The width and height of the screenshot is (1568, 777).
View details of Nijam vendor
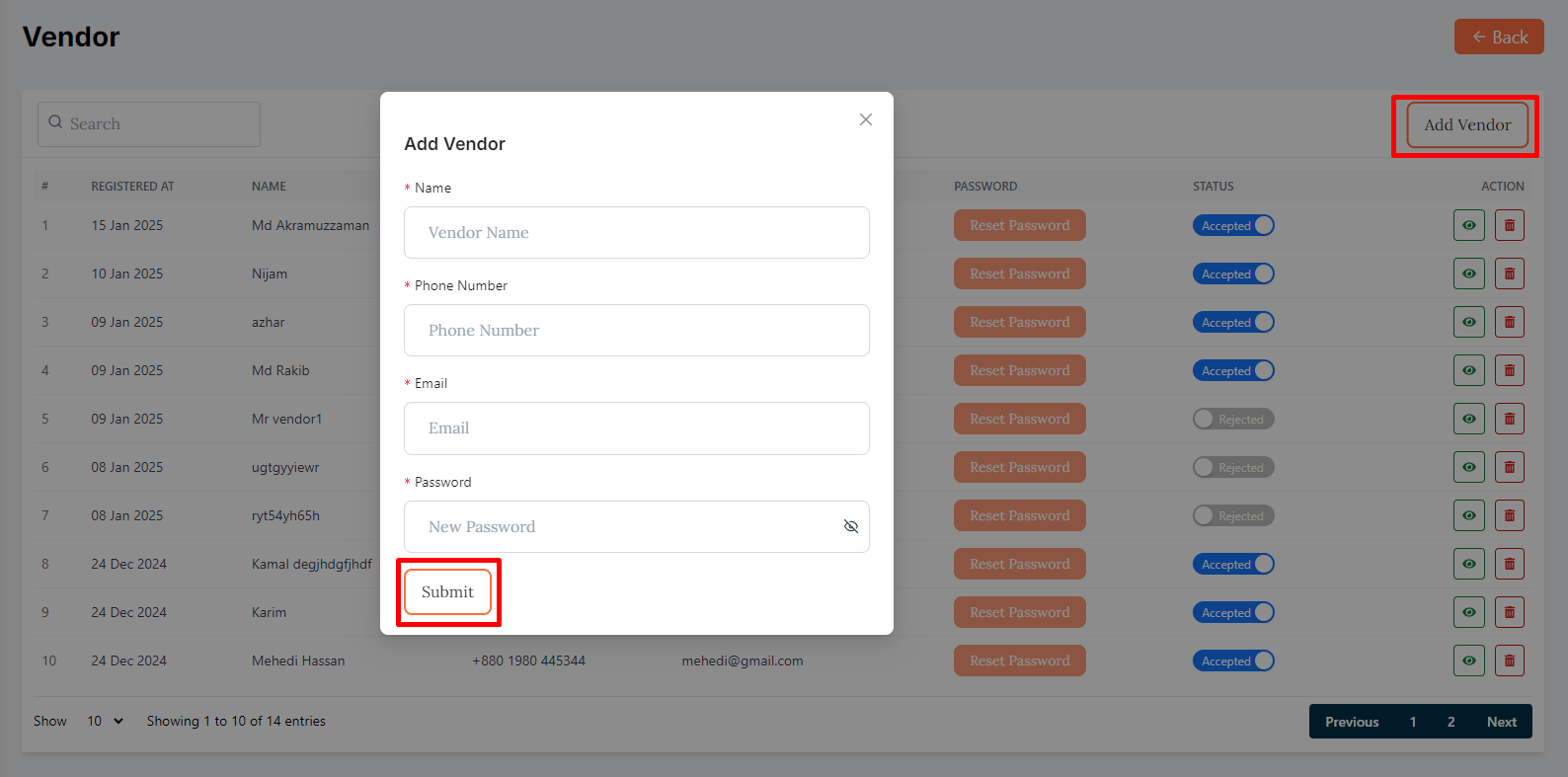click(x=1468, y=273)
